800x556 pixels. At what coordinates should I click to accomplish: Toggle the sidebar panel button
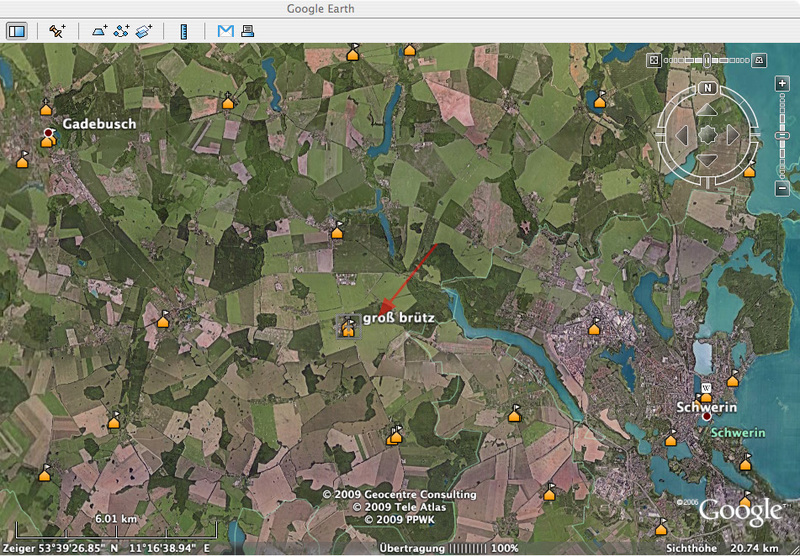coord(17,31)
